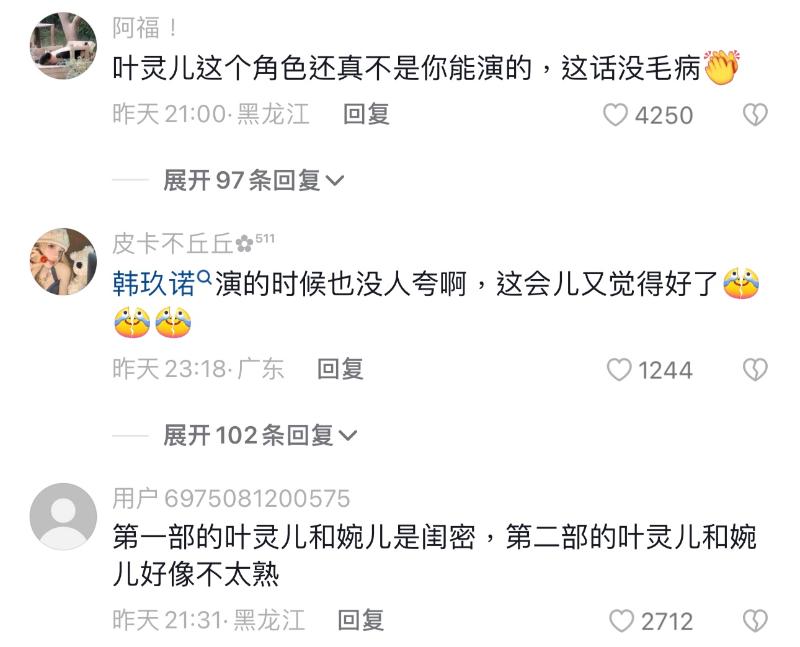
Task: Like the comment with 2712 likes
Action: click(621, 621)
